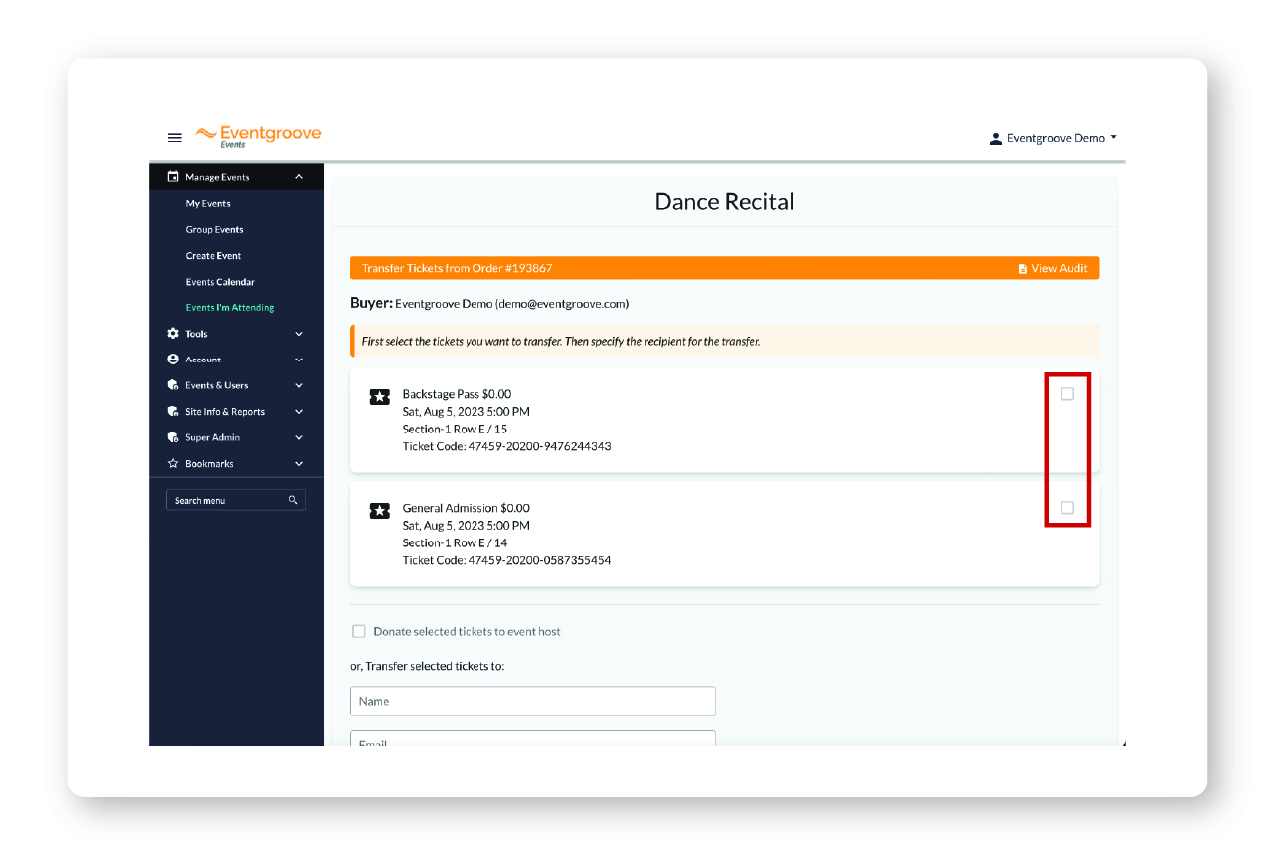Click Section-1 Row E / 15 text
The image size is (1275, 864).
pyautogui.click(x=455, y=429)
